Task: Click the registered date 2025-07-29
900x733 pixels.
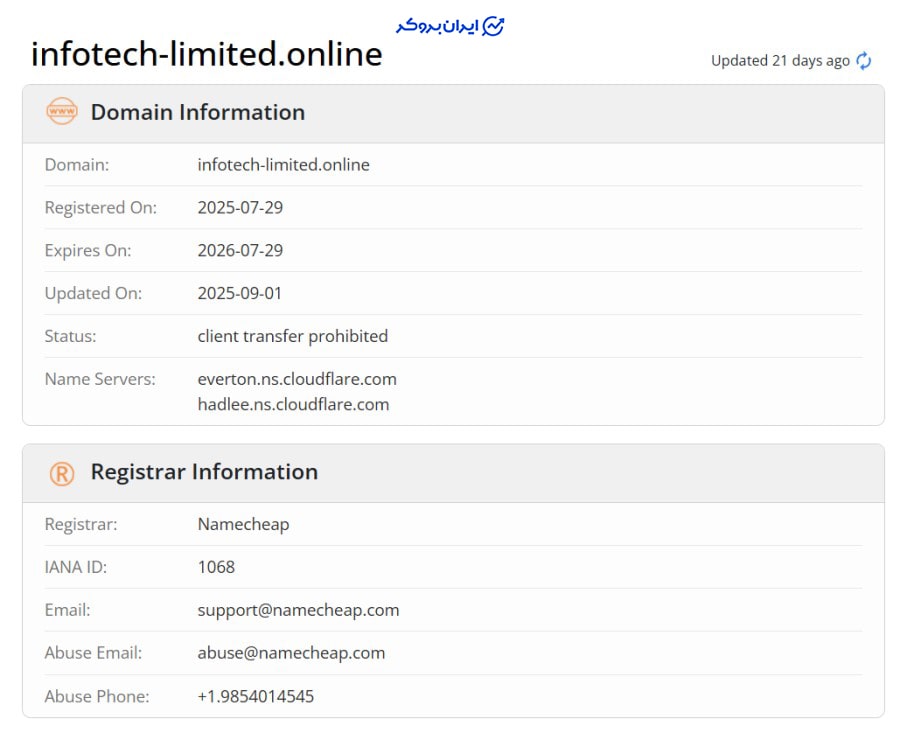Action: [x=240, y=207]
